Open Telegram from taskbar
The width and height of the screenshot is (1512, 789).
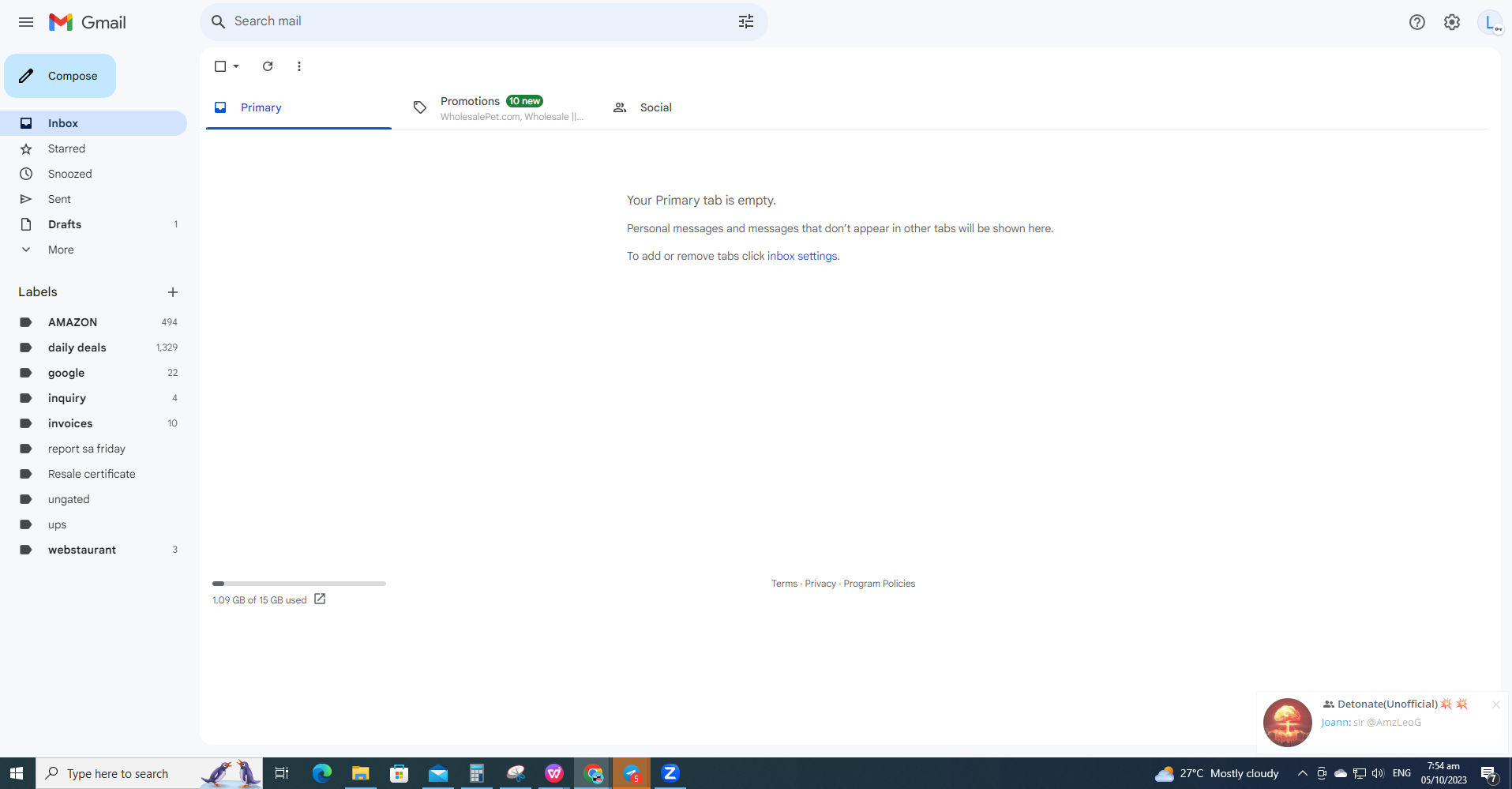click(631, 773)
